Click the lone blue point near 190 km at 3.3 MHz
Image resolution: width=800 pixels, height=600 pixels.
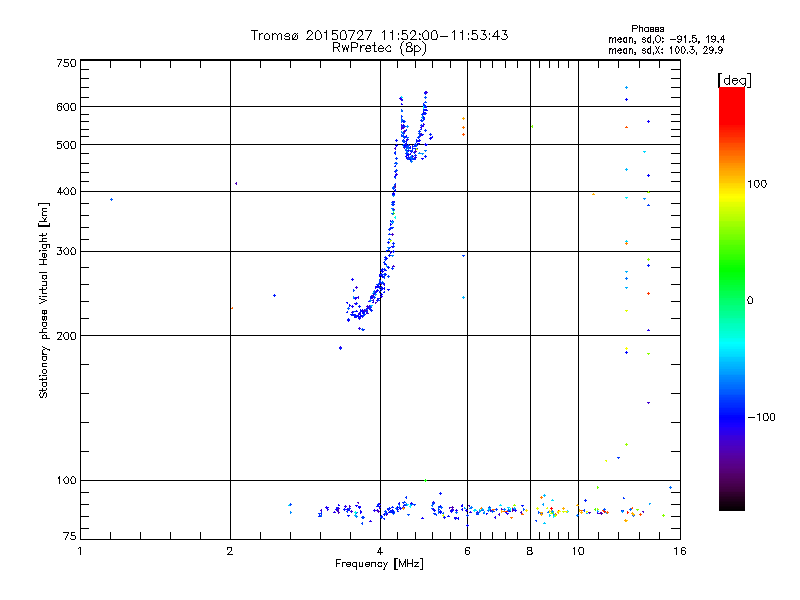coord(340,348)
